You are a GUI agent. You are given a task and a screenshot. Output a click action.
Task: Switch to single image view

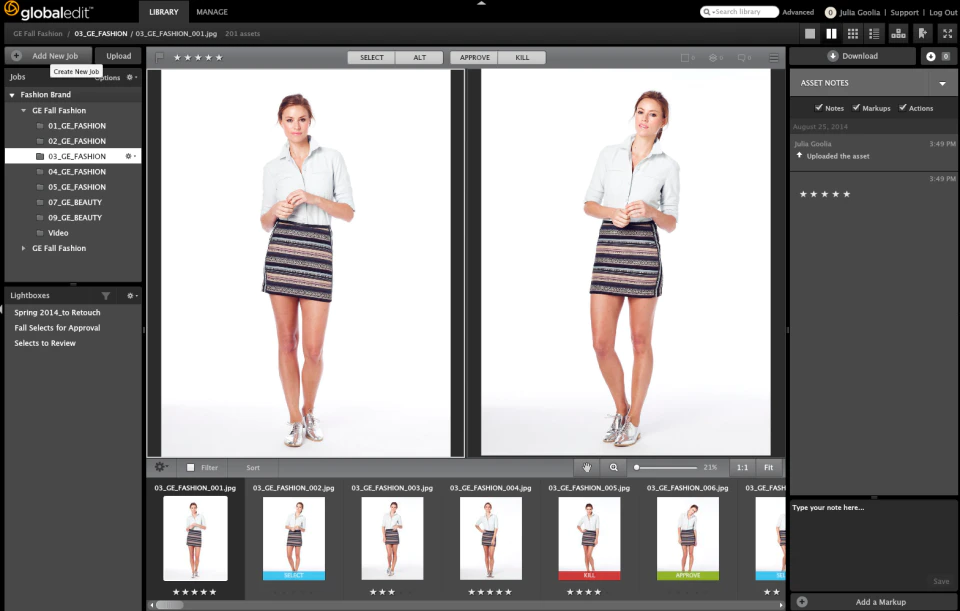point(809,34)
